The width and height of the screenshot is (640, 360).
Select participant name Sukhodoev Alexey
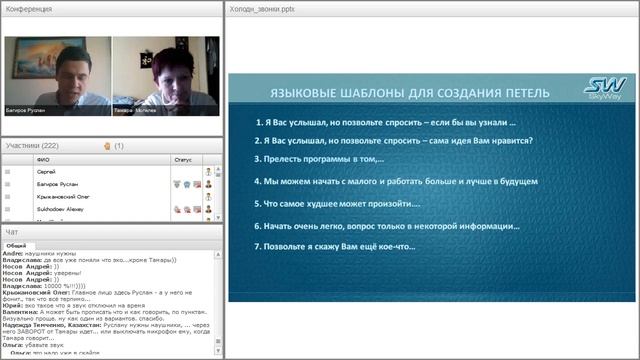click(x=60, y=209)
